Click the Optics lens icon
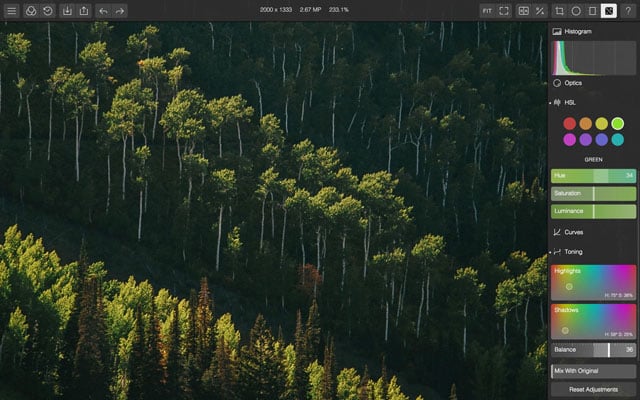This screenshot has height=400, width=640. [x=557, y=83]
